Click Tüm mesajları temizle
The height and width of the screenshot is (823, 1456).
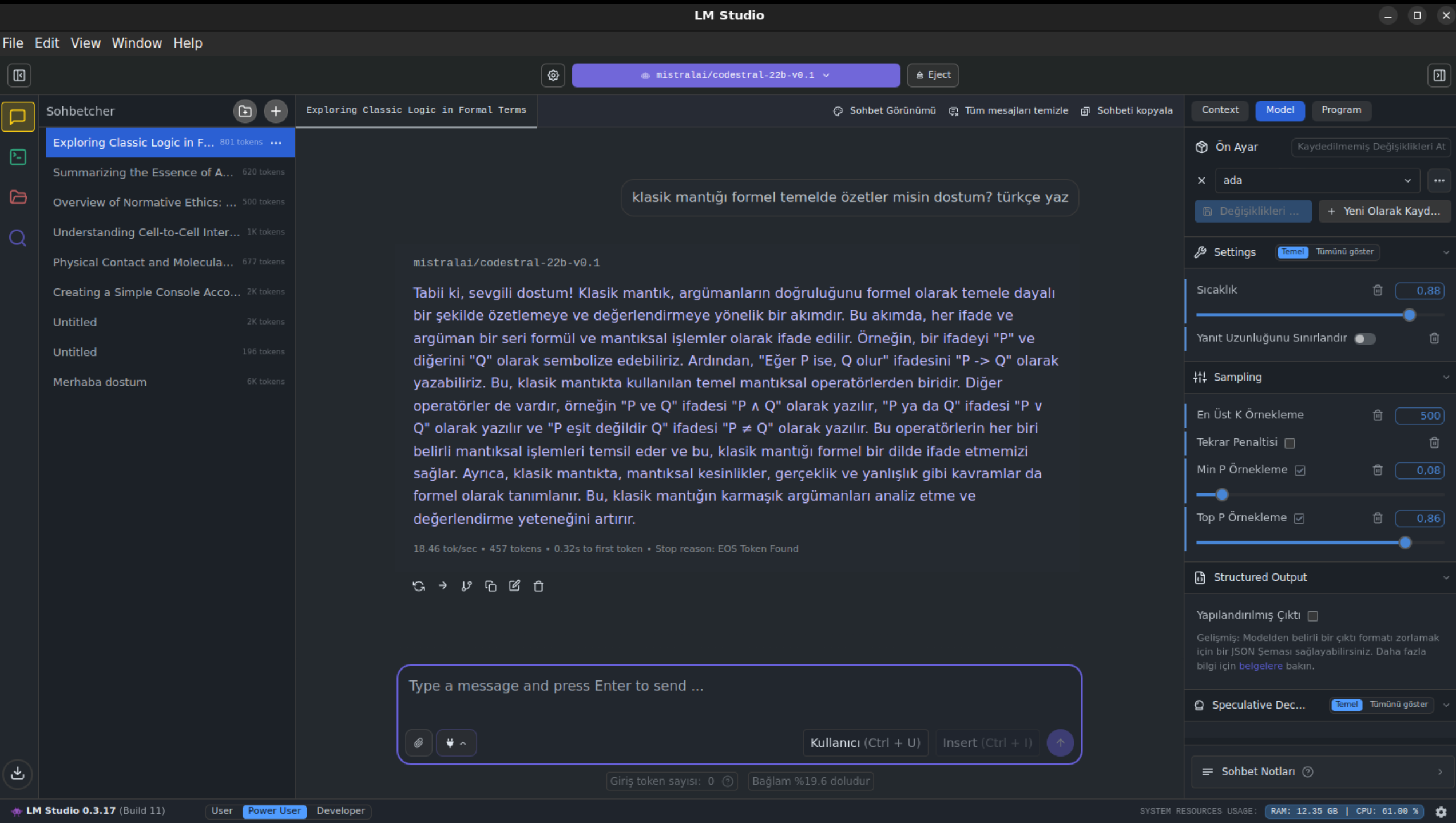pos(1008,111)
